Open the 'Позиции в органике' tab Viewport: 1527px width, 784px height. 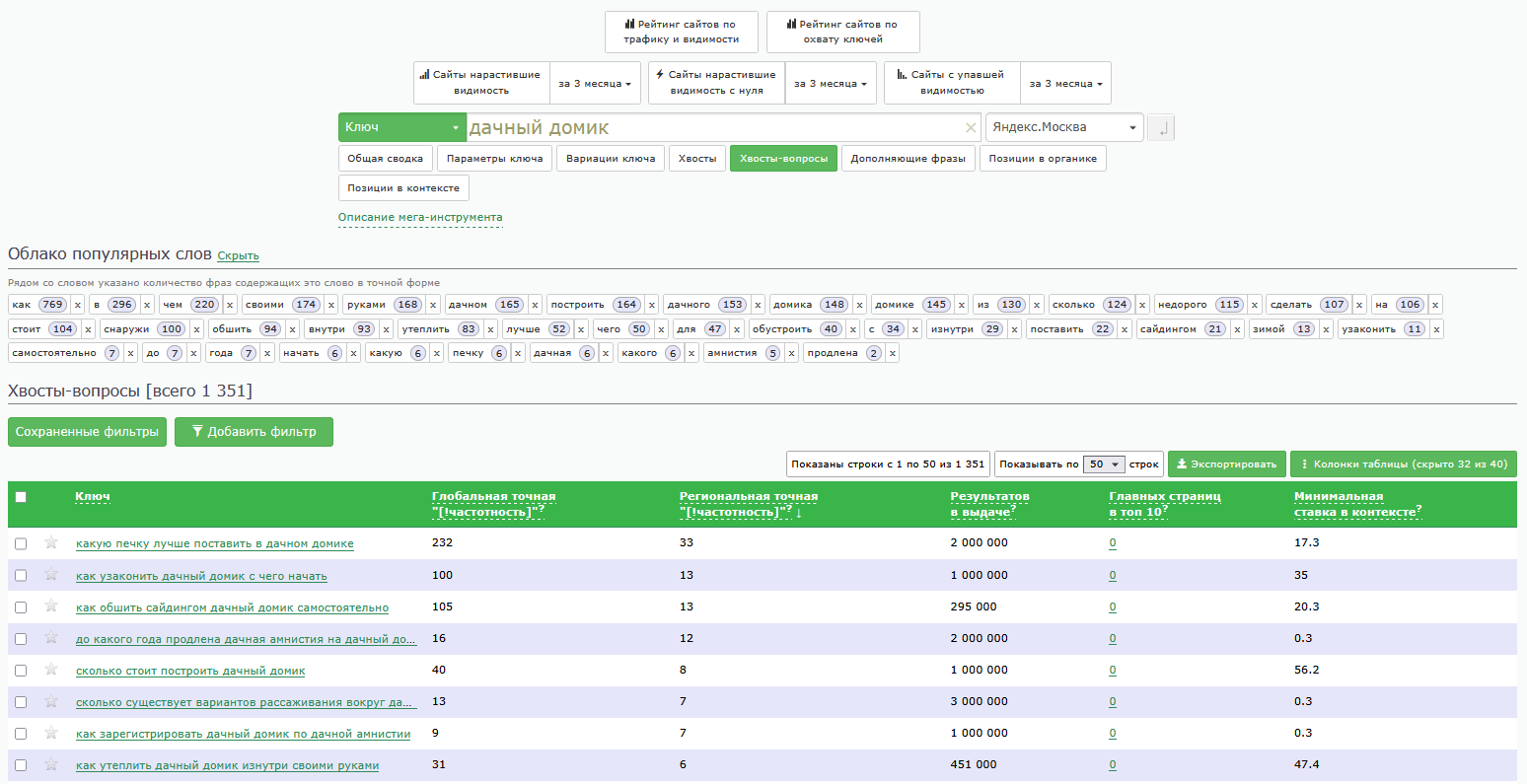coord(1043,159)
